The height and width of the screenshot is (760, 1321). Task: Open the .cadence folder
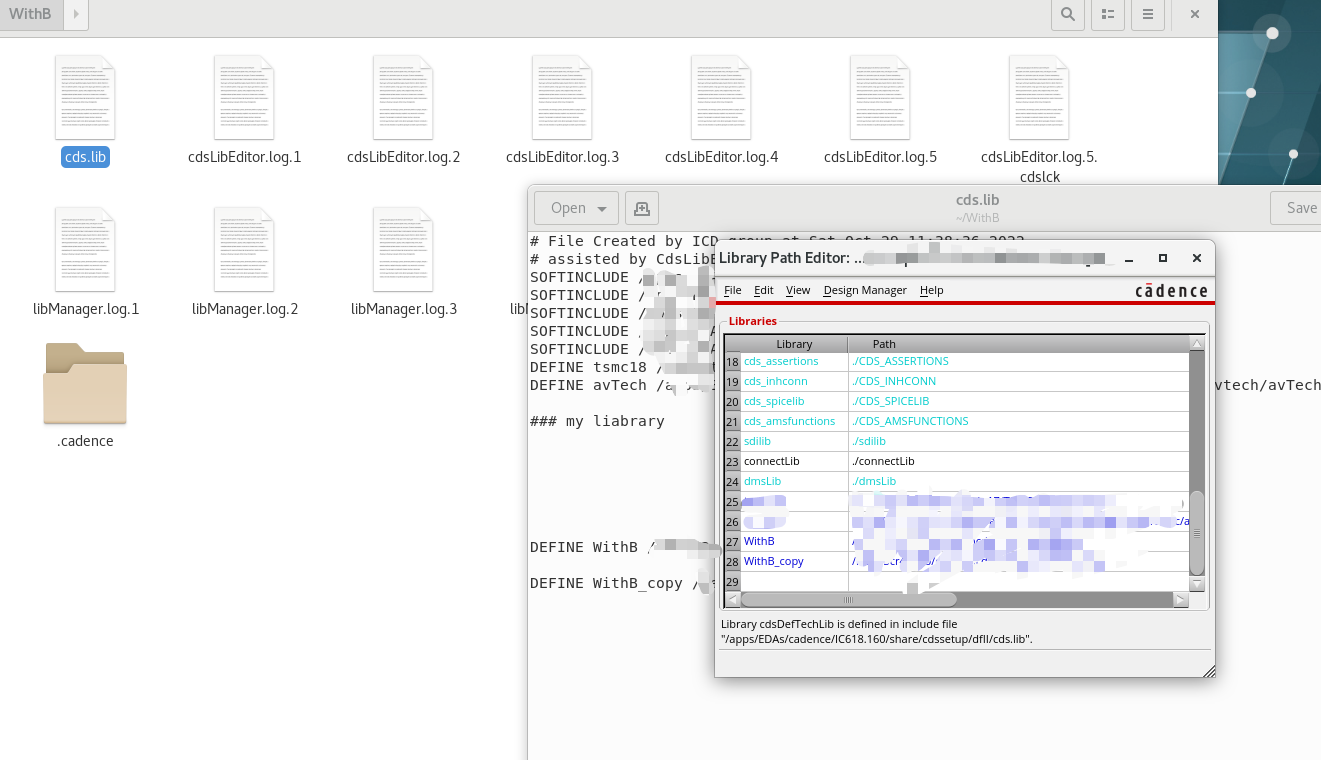(x=85, y=385)
